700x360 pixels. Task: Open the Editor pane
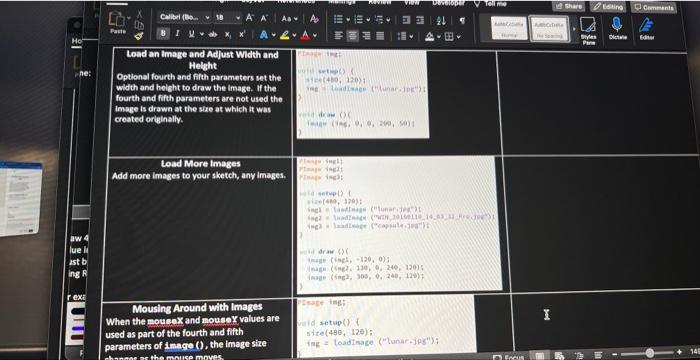click(646, 29)
